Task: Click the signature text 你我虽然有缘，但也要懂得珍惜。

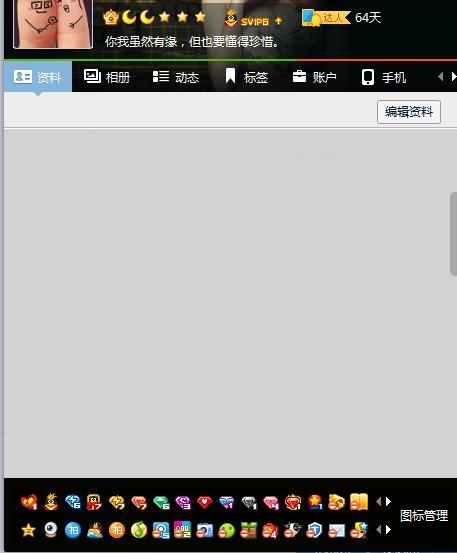Action: (192, 42)
